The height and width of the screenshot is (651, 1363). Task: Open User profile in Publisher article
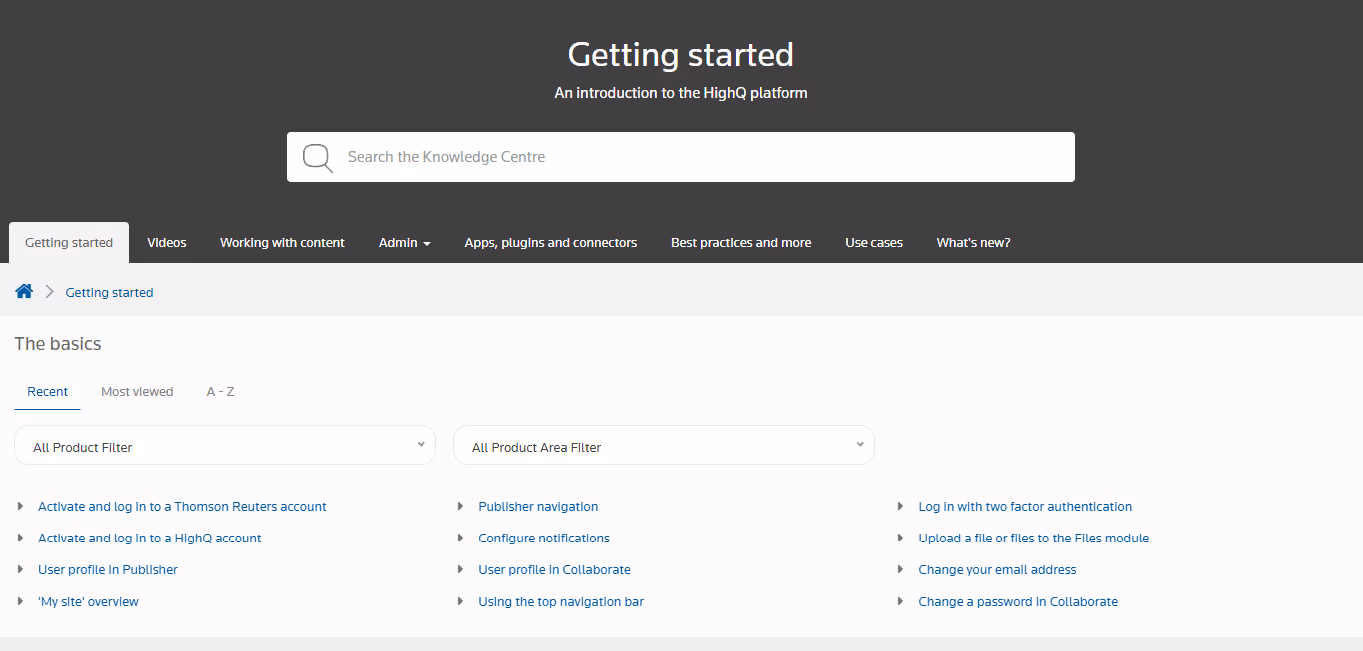[x=108, y=570]
